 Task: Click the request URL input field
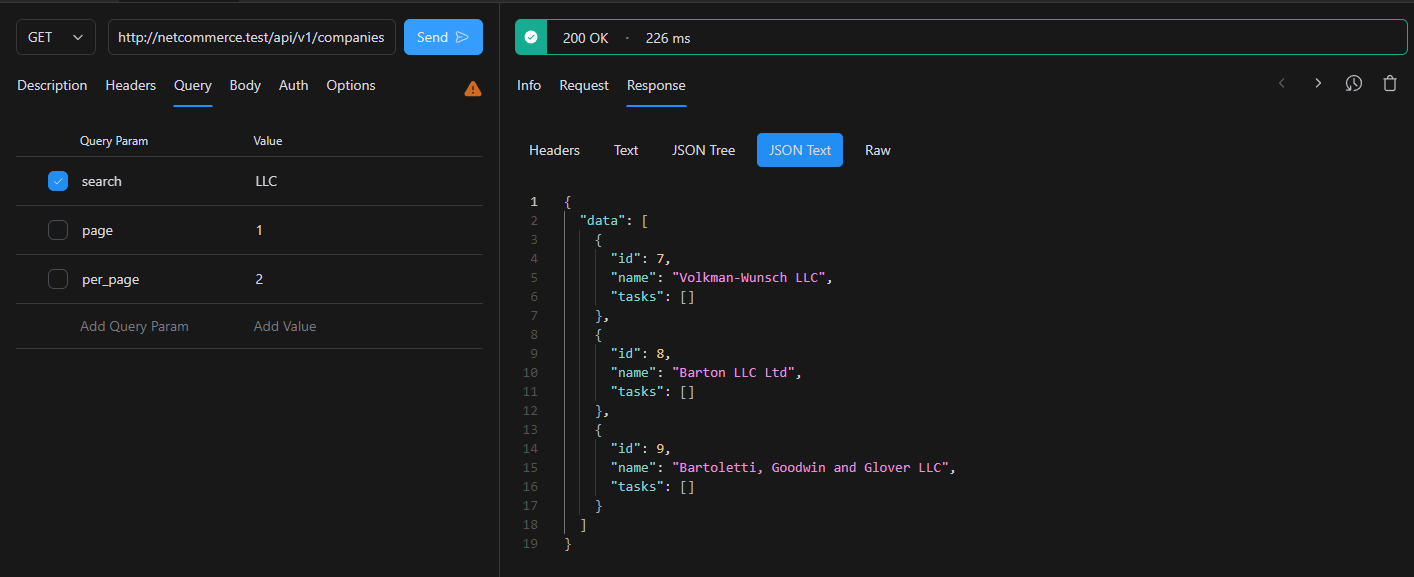tap(250, 36)
